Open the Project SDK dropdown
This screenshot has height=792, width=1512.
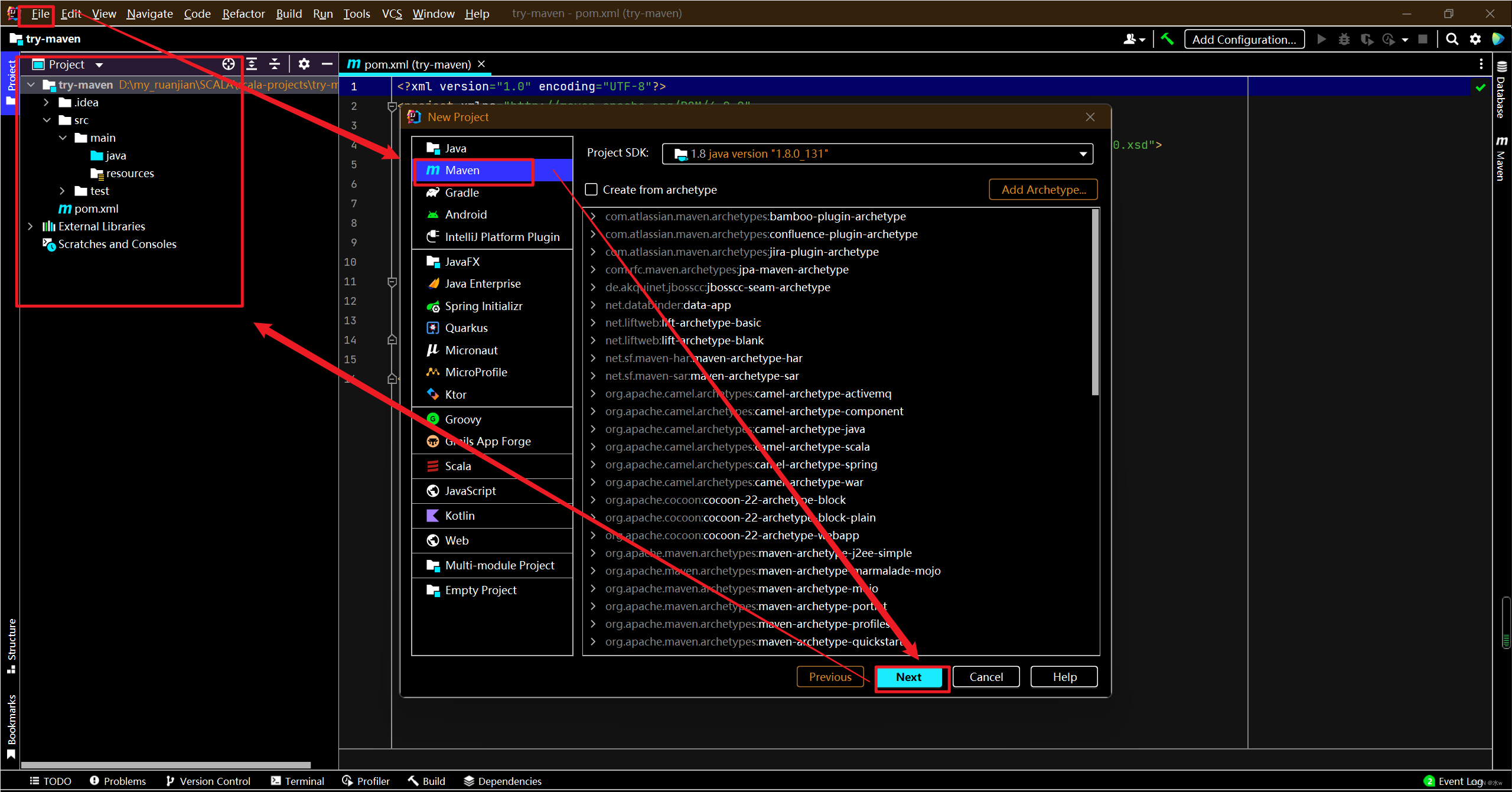(1083, 154)
